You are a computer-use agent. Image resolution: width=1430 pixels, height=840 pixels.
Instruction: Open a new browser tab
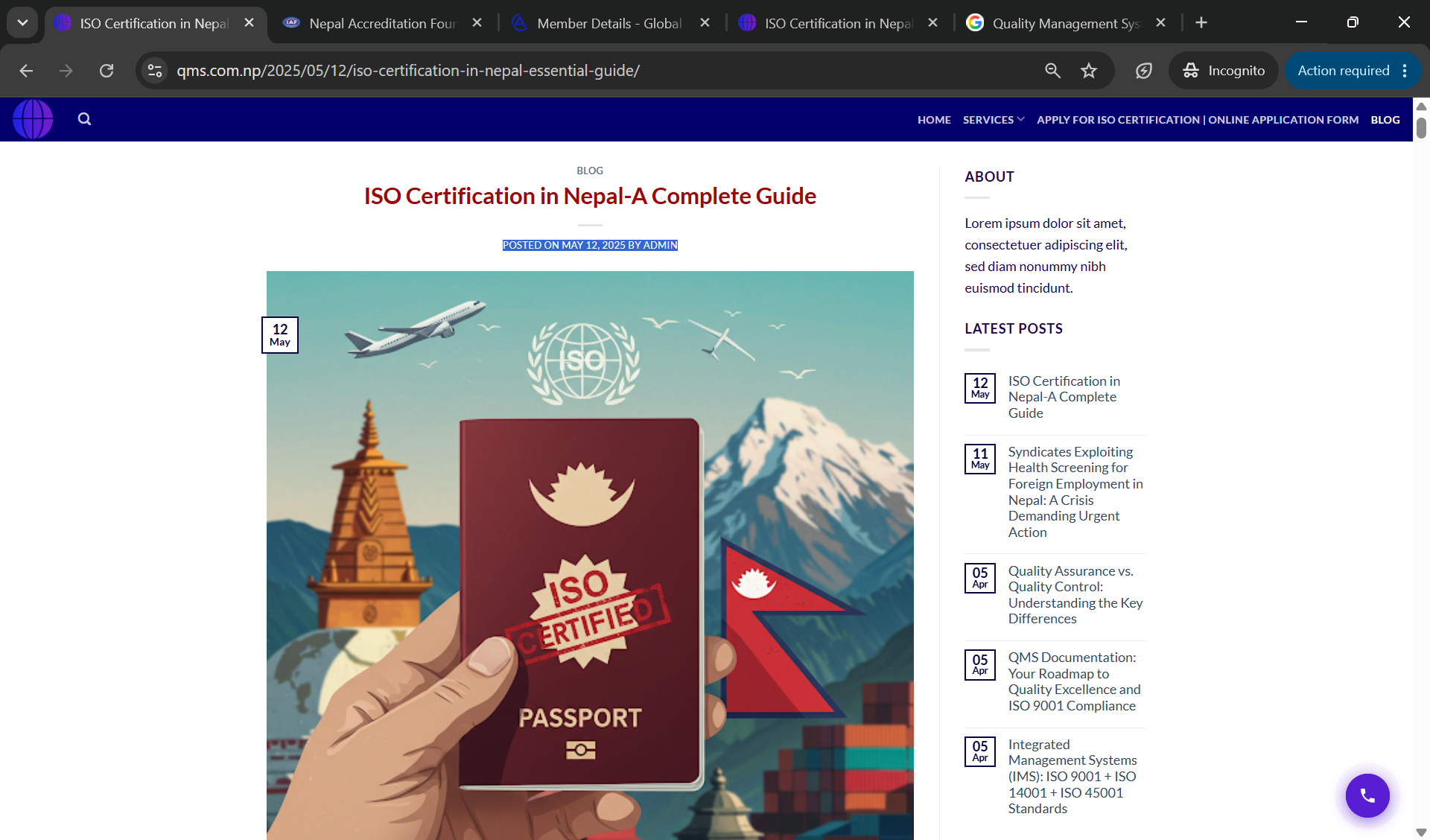(1201, 22)
